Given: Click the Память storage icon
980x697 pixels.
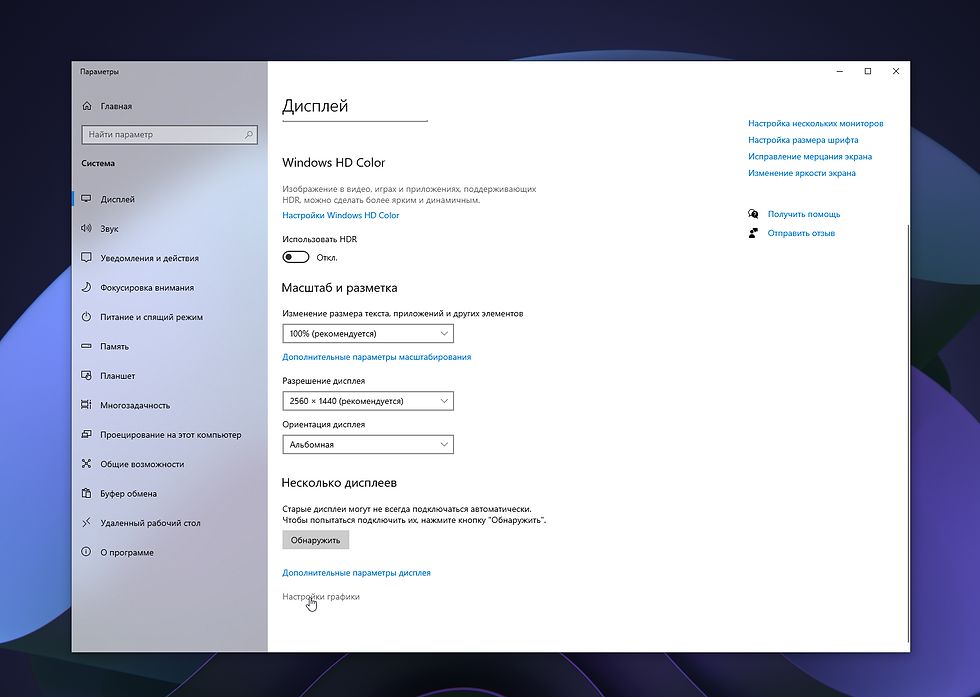Looking at the screenshot, I should [x=86, y=346].
